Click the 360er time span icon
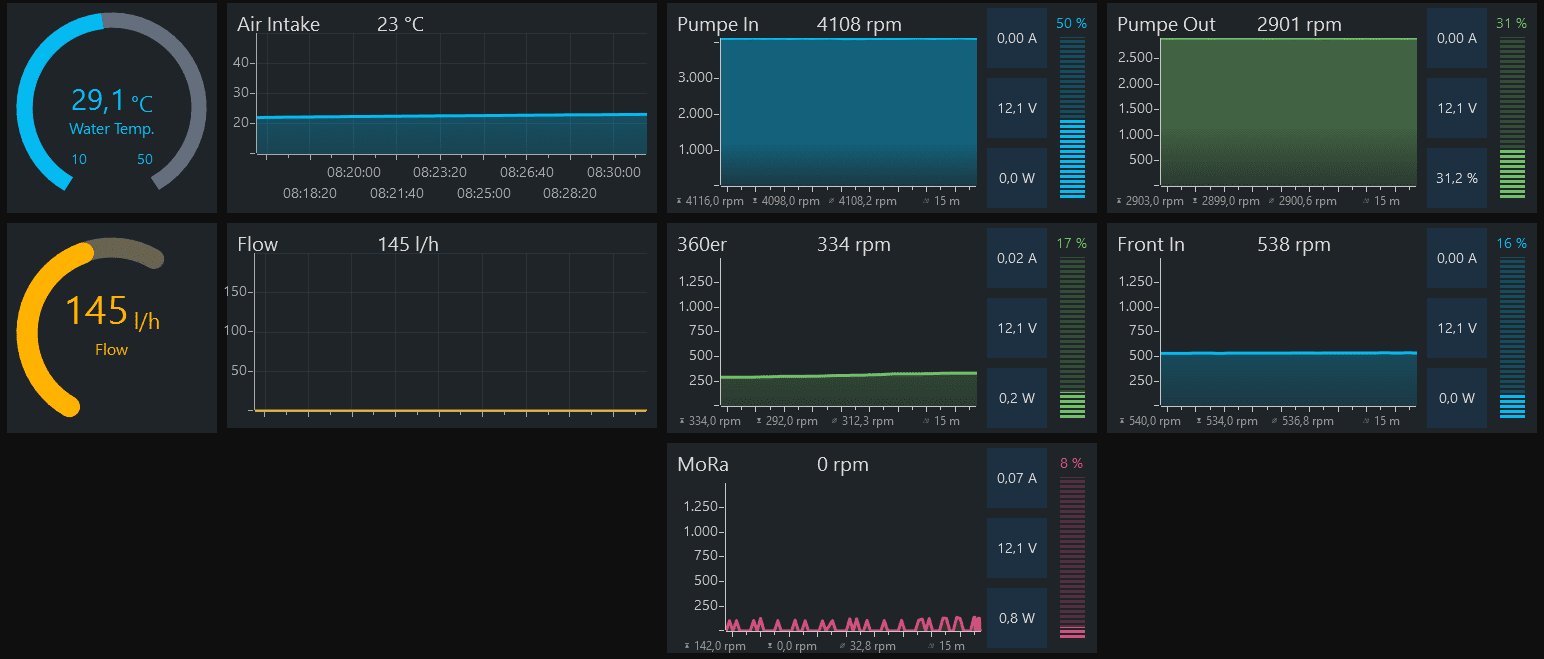This screenshot has width=1544, height=659. pyautogui.click(x=927, y=421)
